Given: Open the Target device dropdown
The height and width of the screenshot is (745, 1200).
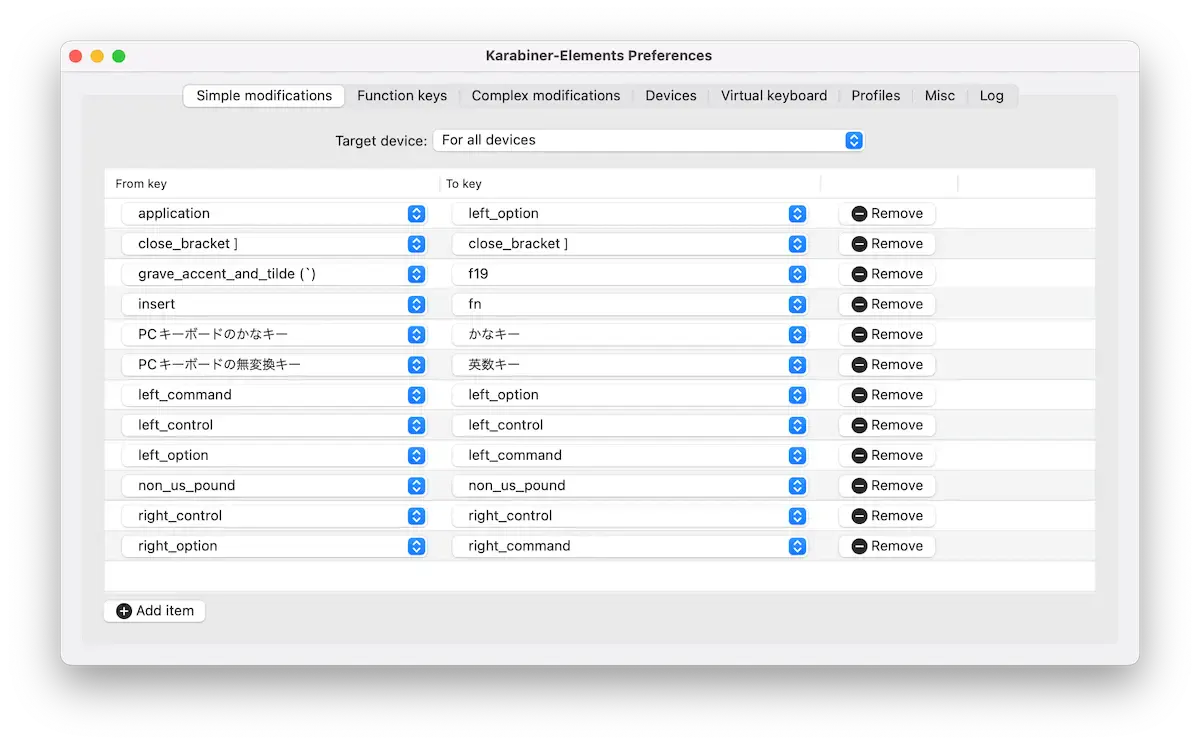Looking at the screenshot, I should point(648,140).
